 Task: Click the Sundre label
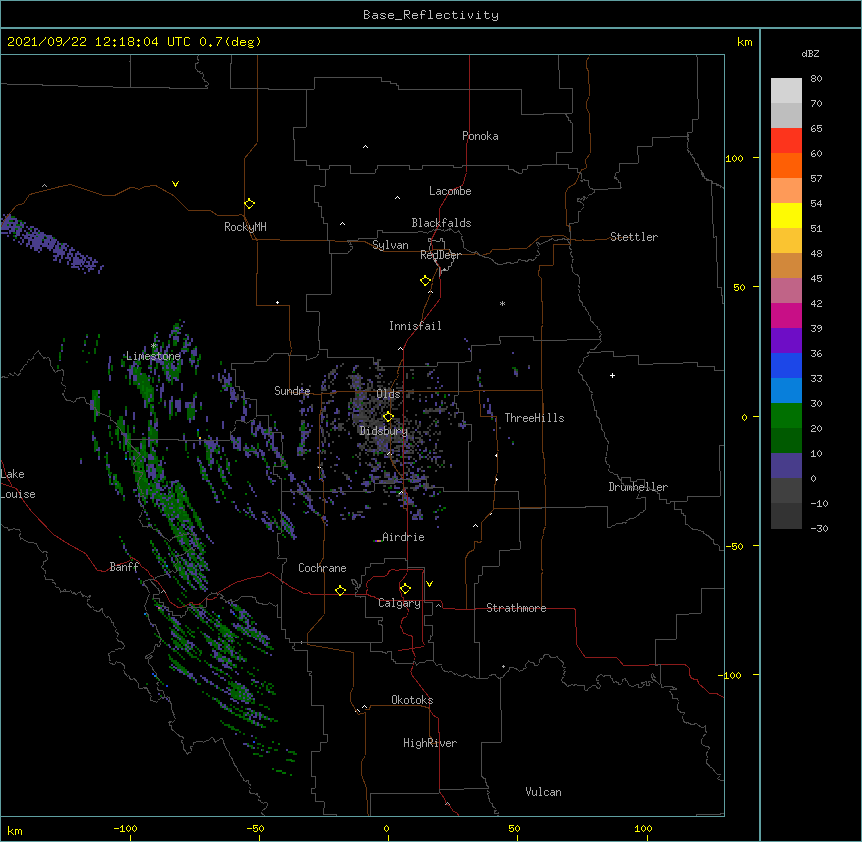tap(292, 391)
